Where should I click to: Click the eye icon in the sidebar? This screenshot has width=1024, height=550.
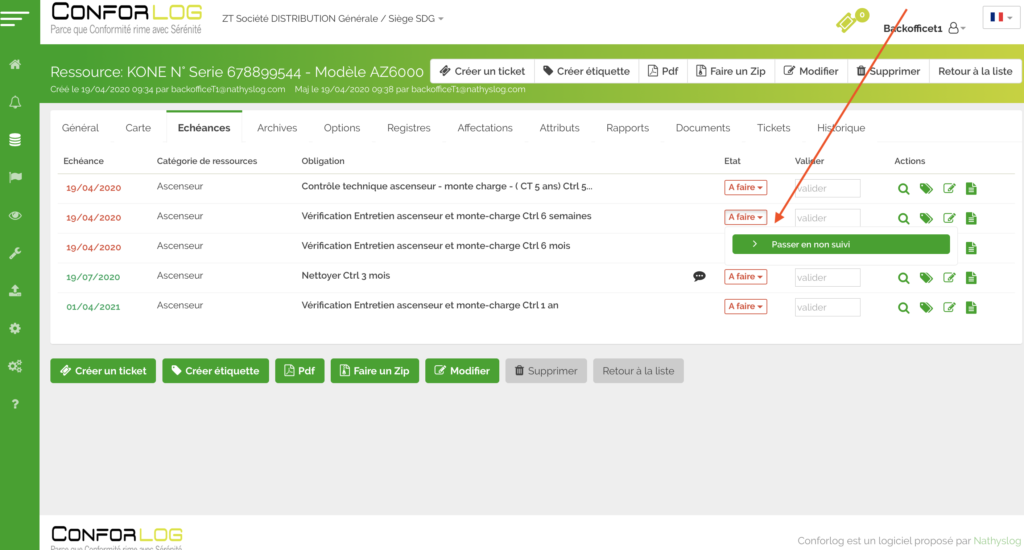[x=15, y=215]
